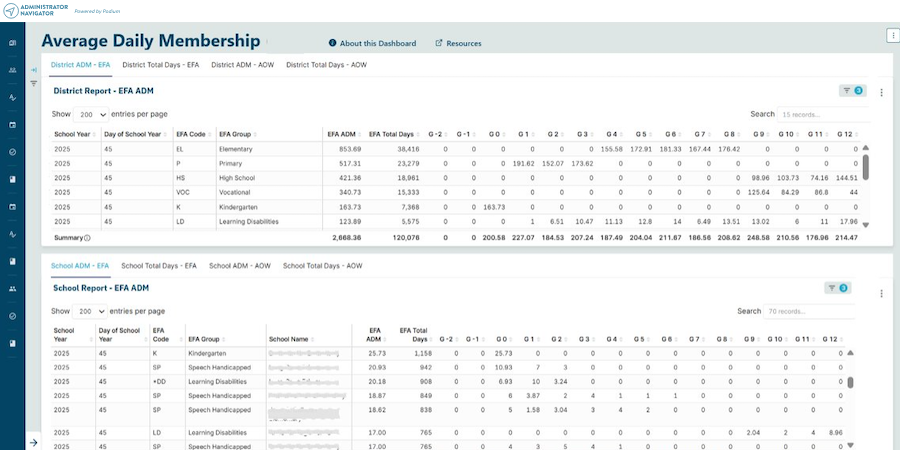The image size is (900, 450).
Task: Select the Primary EFA Group cell
Action: click(230, 164)
